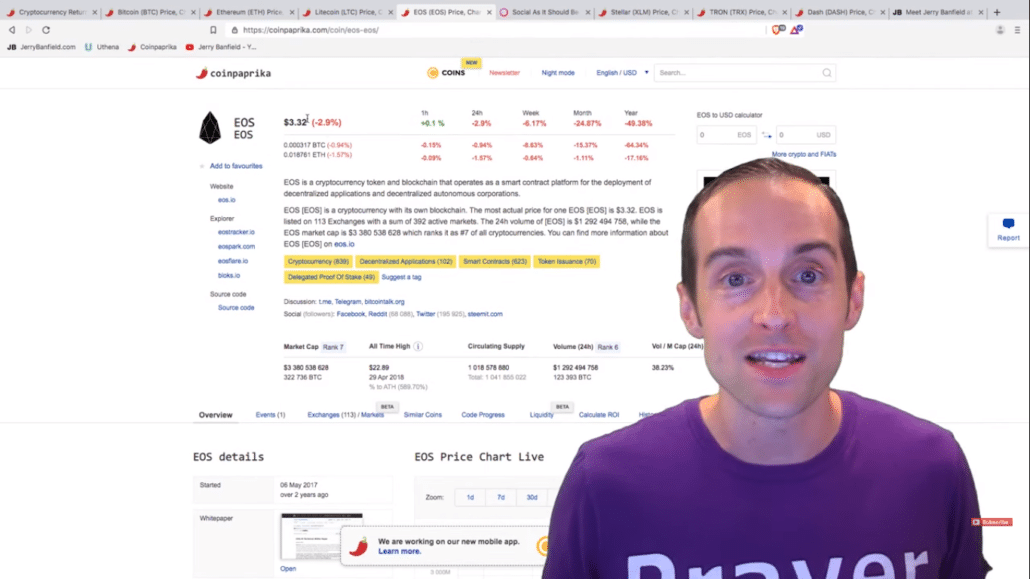Click the USD amount calculator field
The width and height of the screenshot is (1030, 579).
805,135
